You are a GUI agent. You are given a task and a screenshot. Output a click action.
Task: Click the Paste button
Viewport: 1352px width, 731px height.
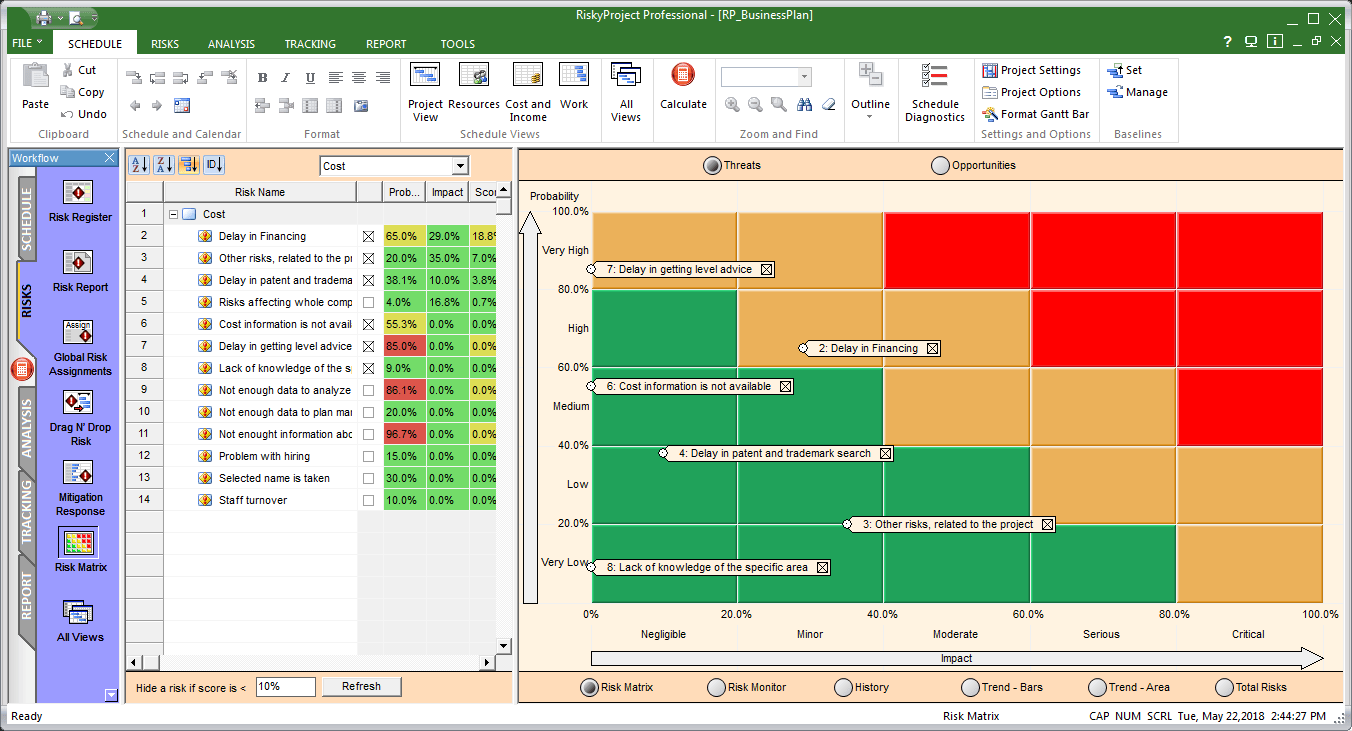tap(35, 86)
